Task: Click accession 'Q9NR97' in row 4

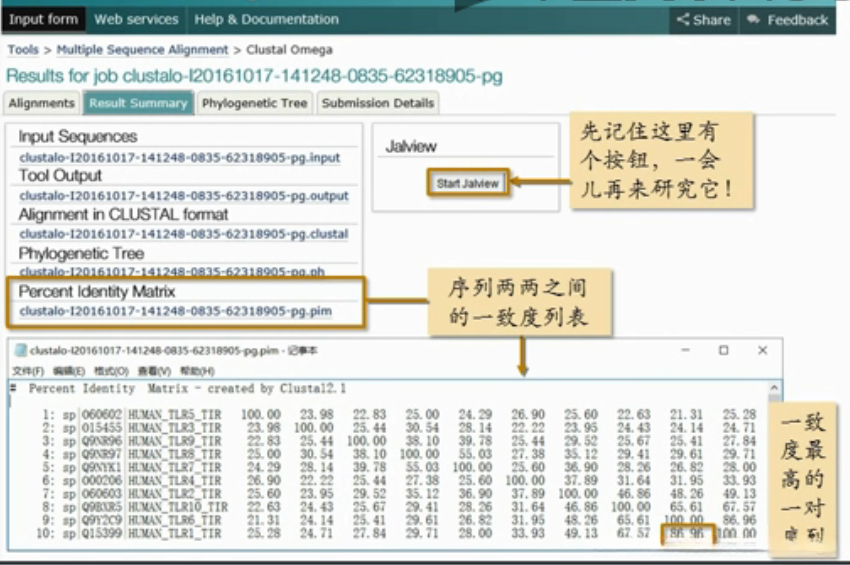Action: coord(102,454)
